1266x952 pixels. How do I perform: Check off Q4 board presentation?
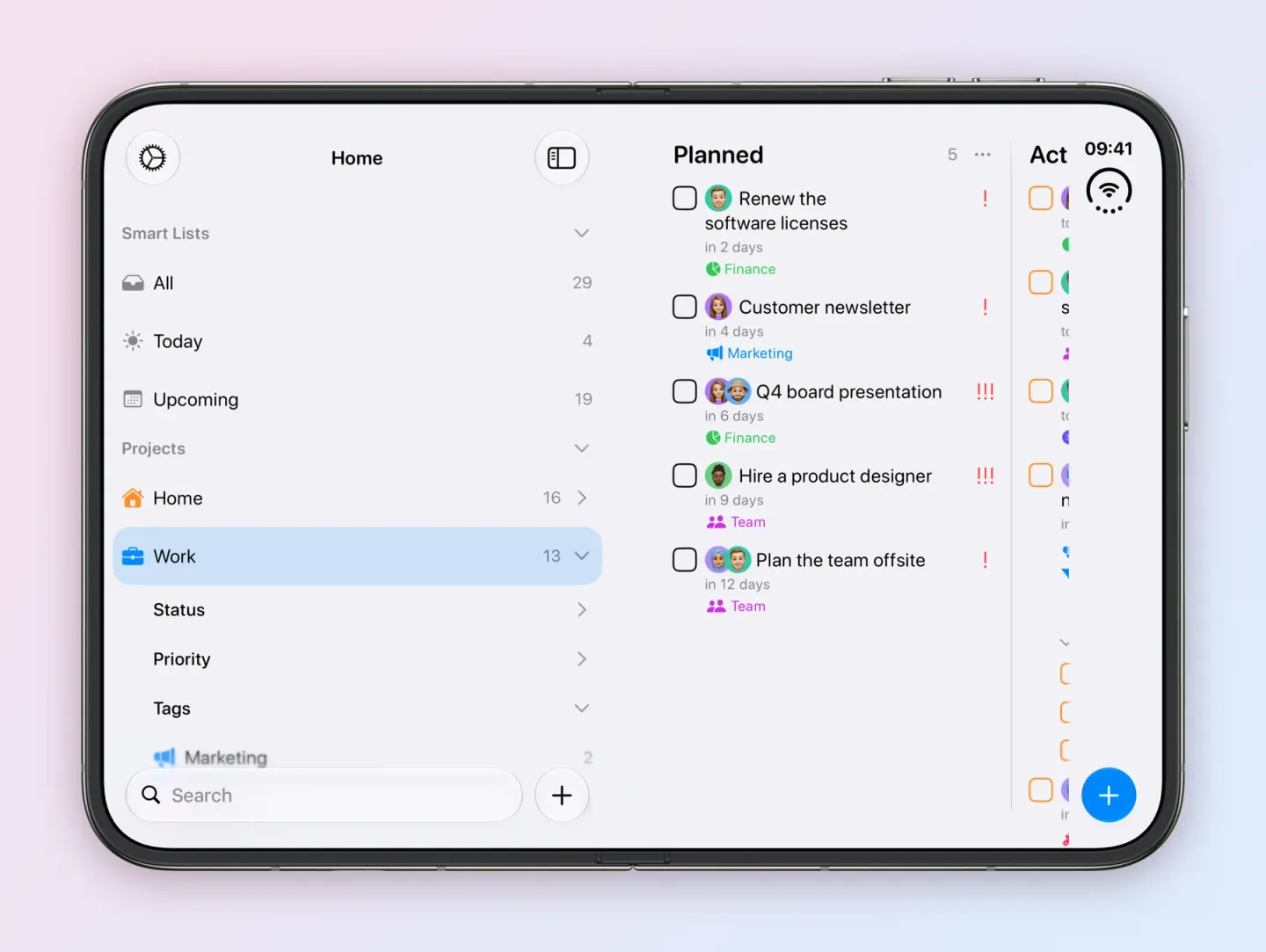[x=685, y=391]
